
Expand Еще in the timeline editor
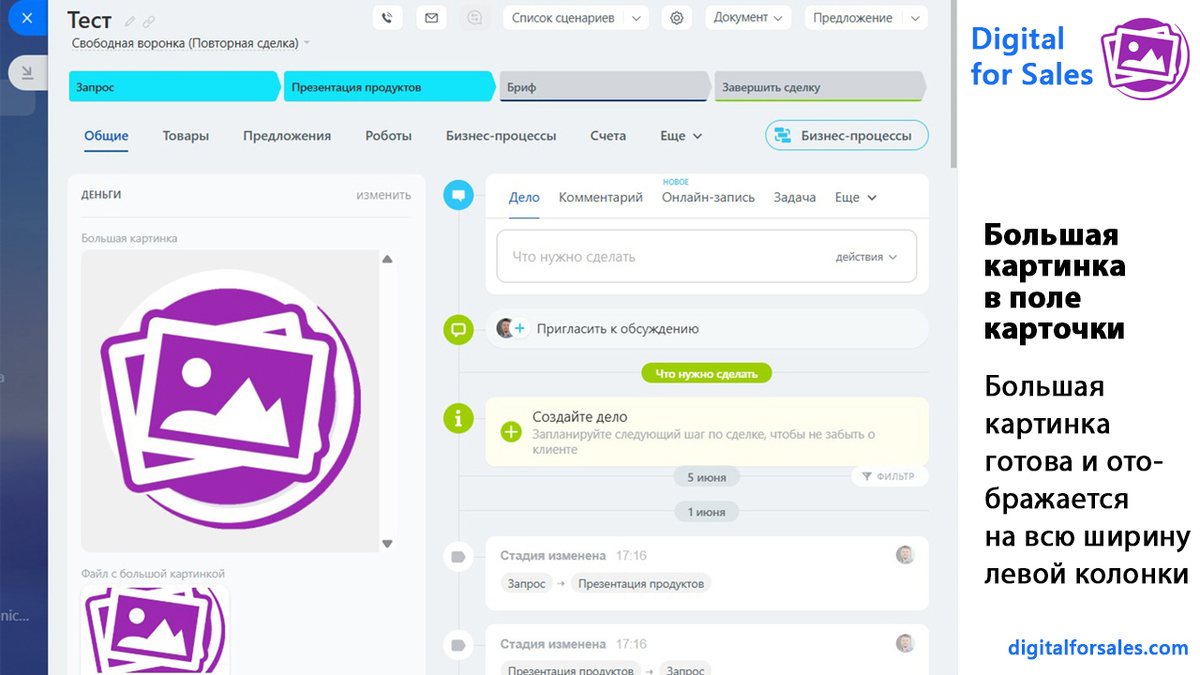pyautogui.click(x=856, y=198)
